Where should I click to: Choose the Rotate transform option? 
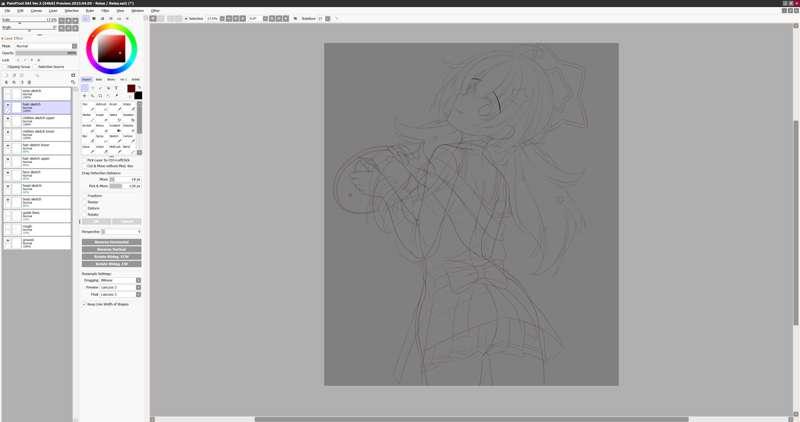click(x=84, y=214)
